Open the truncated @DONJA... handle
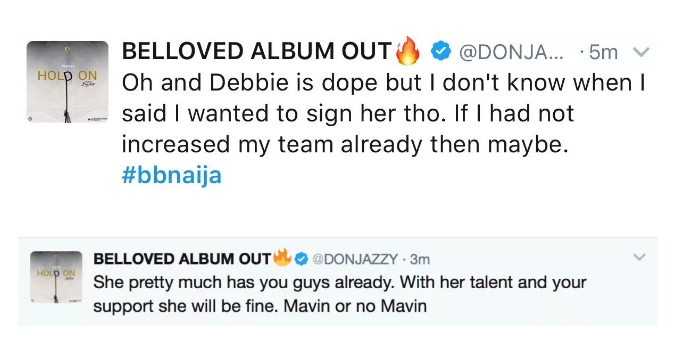This screenshot has height=362, width=680. (x=511, y=52)
